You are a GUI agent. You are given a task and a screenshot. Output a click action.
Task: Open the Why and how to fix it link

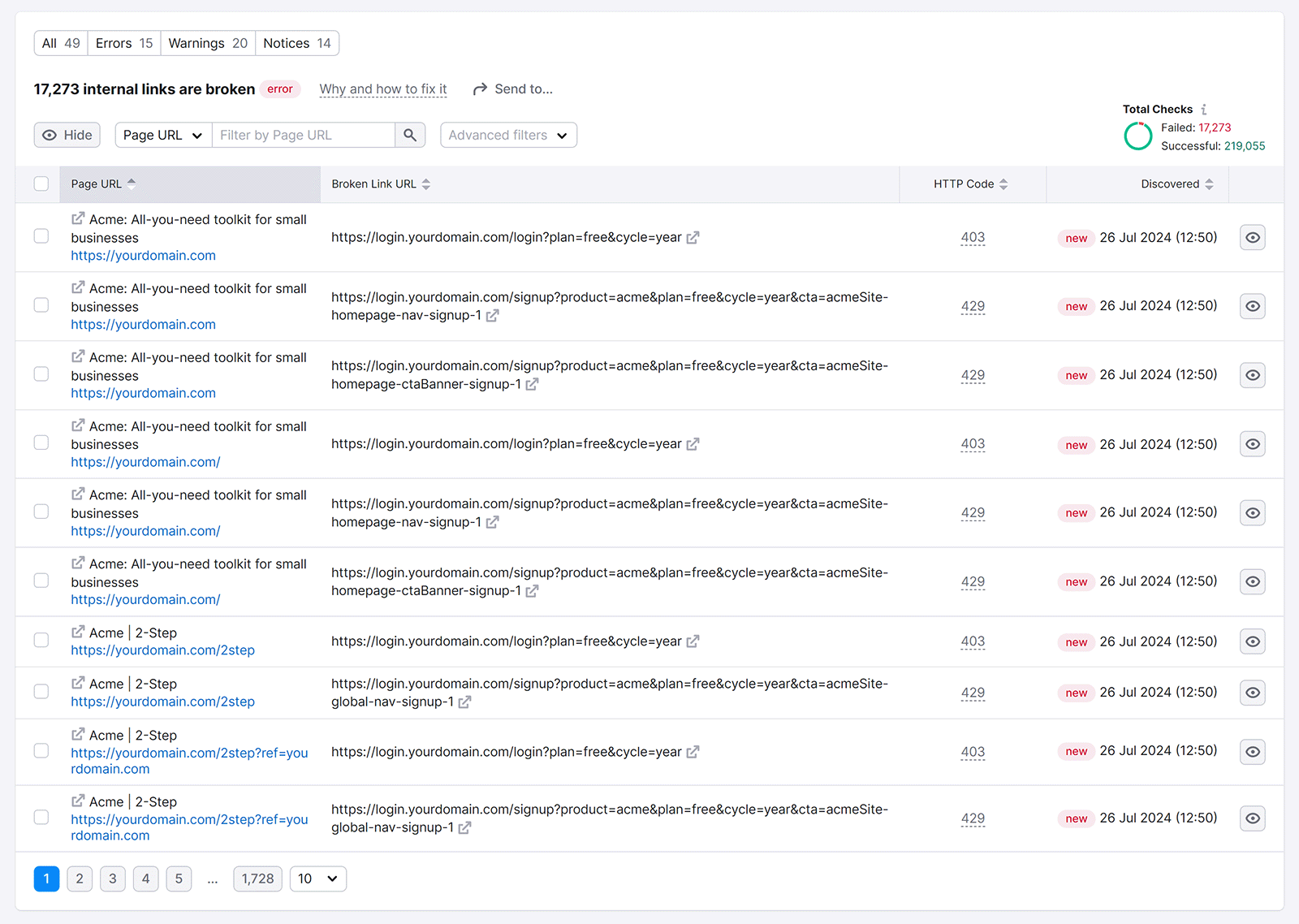(382, 89)
